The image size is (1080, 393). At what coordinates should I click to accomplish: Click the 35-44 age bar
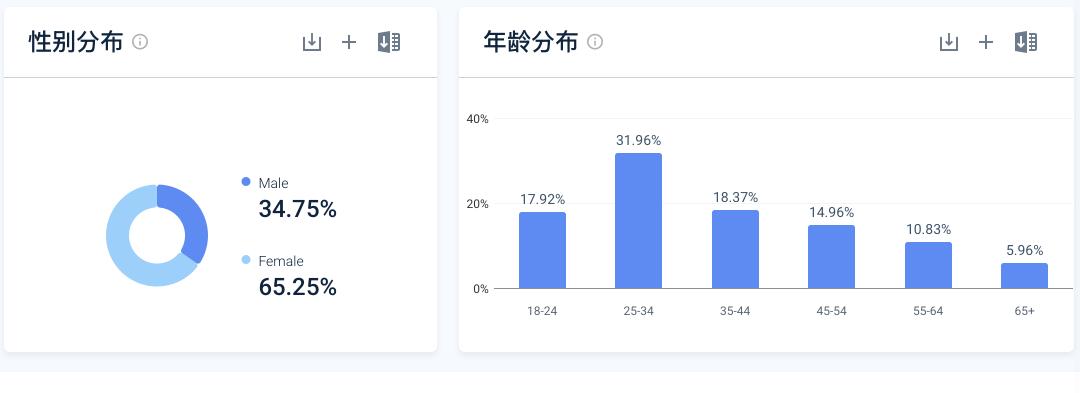(x=735, y=249)
